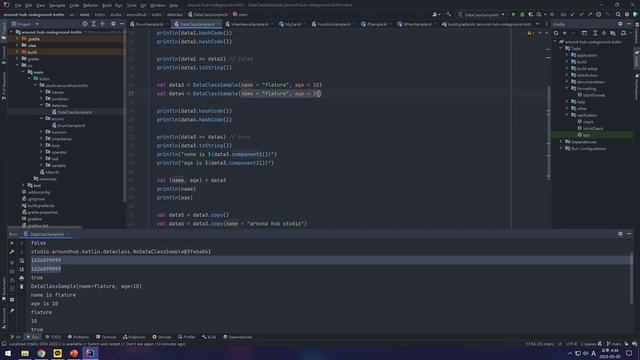Click the Debug bug icon in toolbar
The width and height of the screenshot is (640, 360).
pos(522,14)
